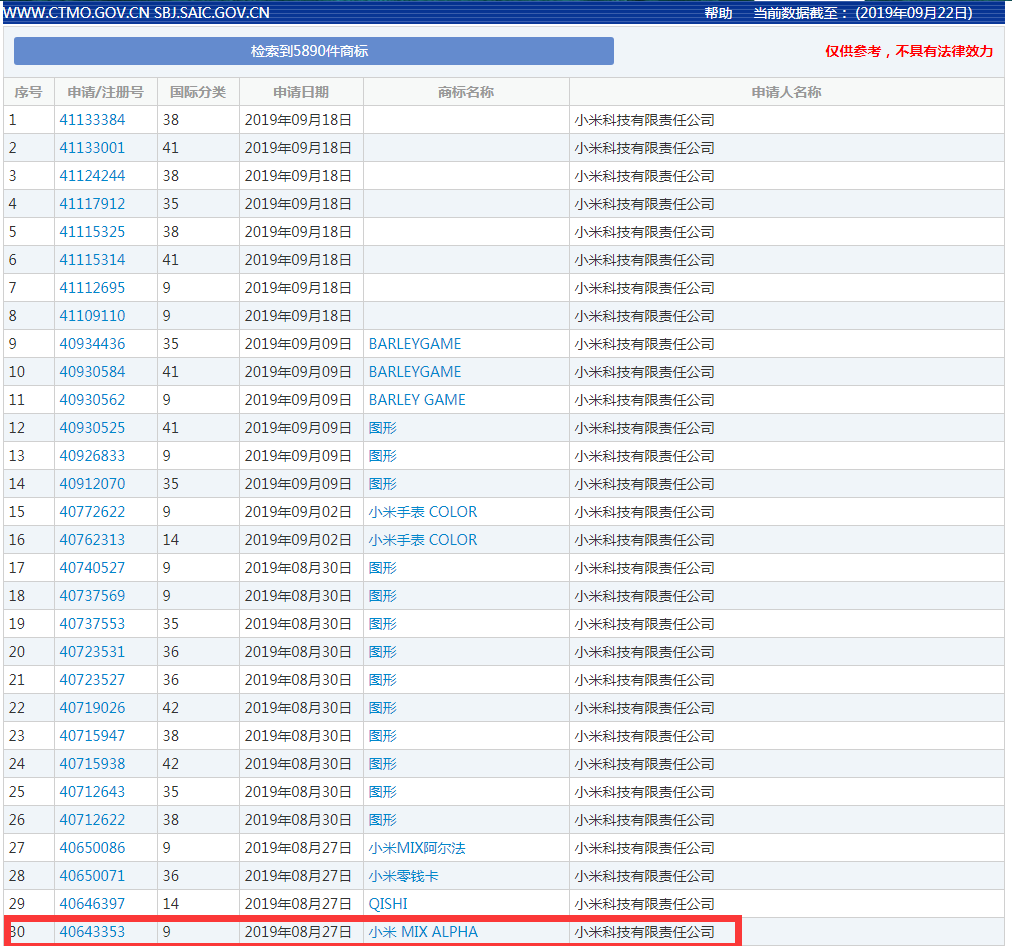Screen dimensions: 1012x946
Task: Click application number 40930562
Action: point(92,400)
